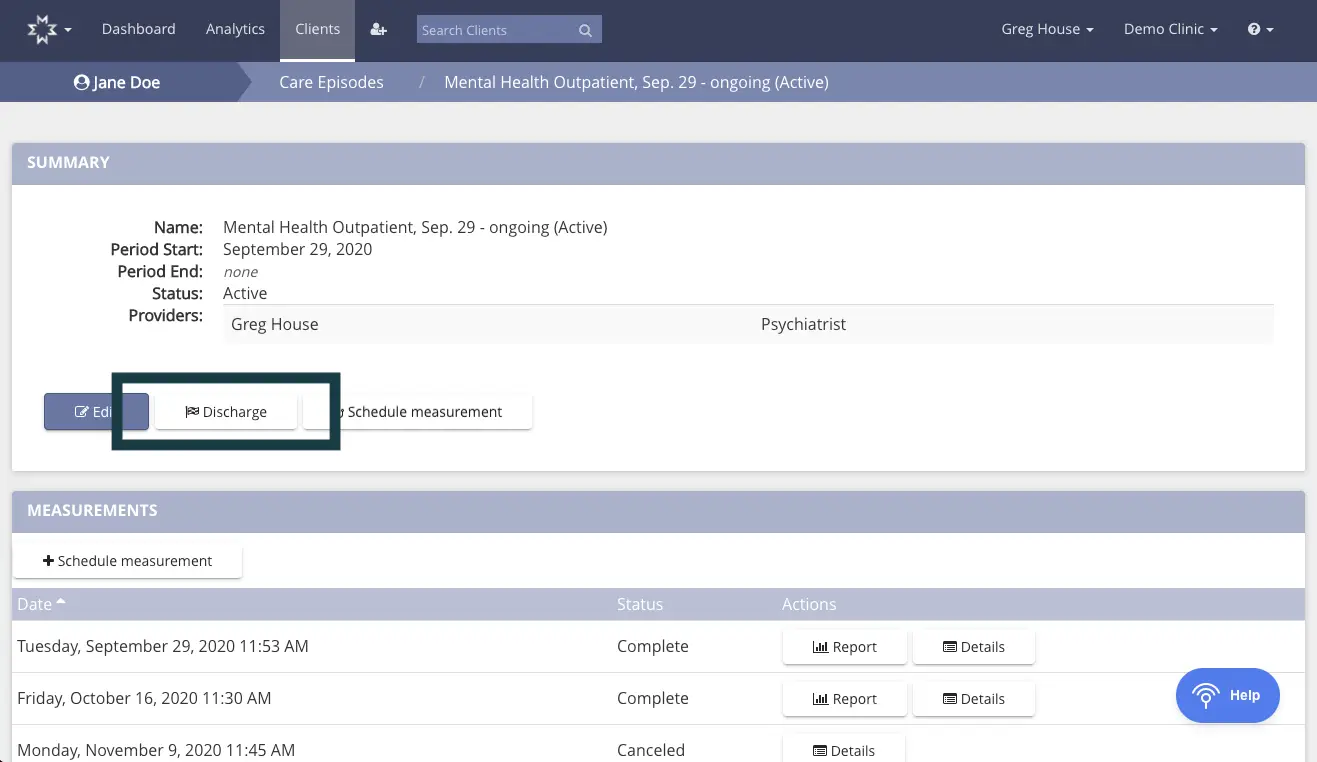Open the question mark help dropdown
The height and width of the screenshot is (762, 1317).
pos(1259,29)
